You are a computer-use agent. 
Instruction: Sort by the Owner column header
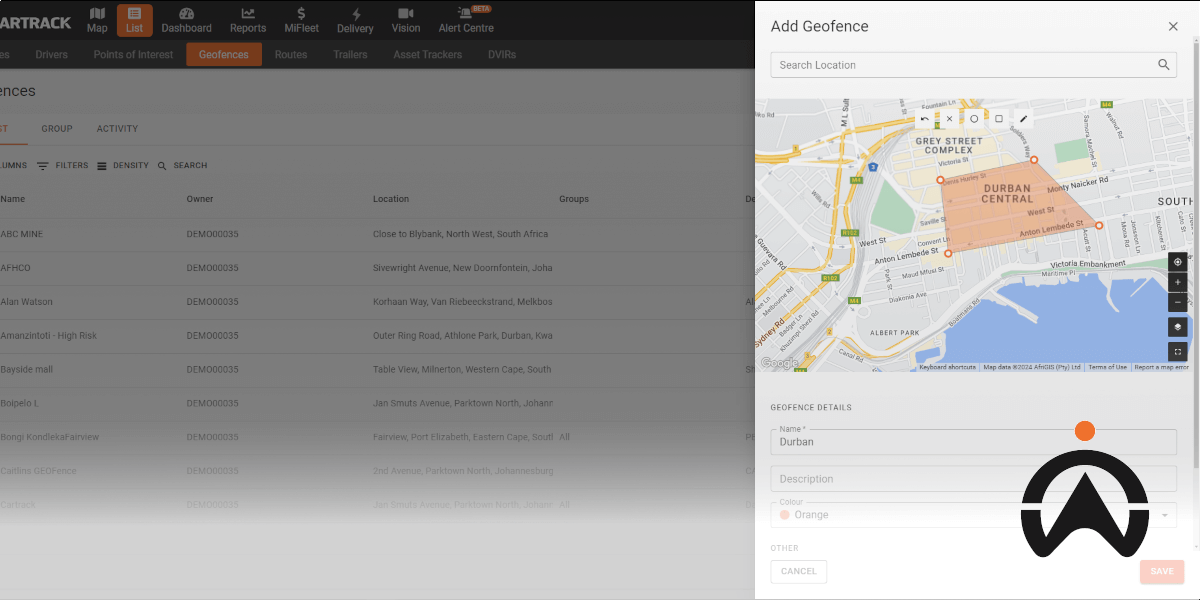(x=200, y=199)
